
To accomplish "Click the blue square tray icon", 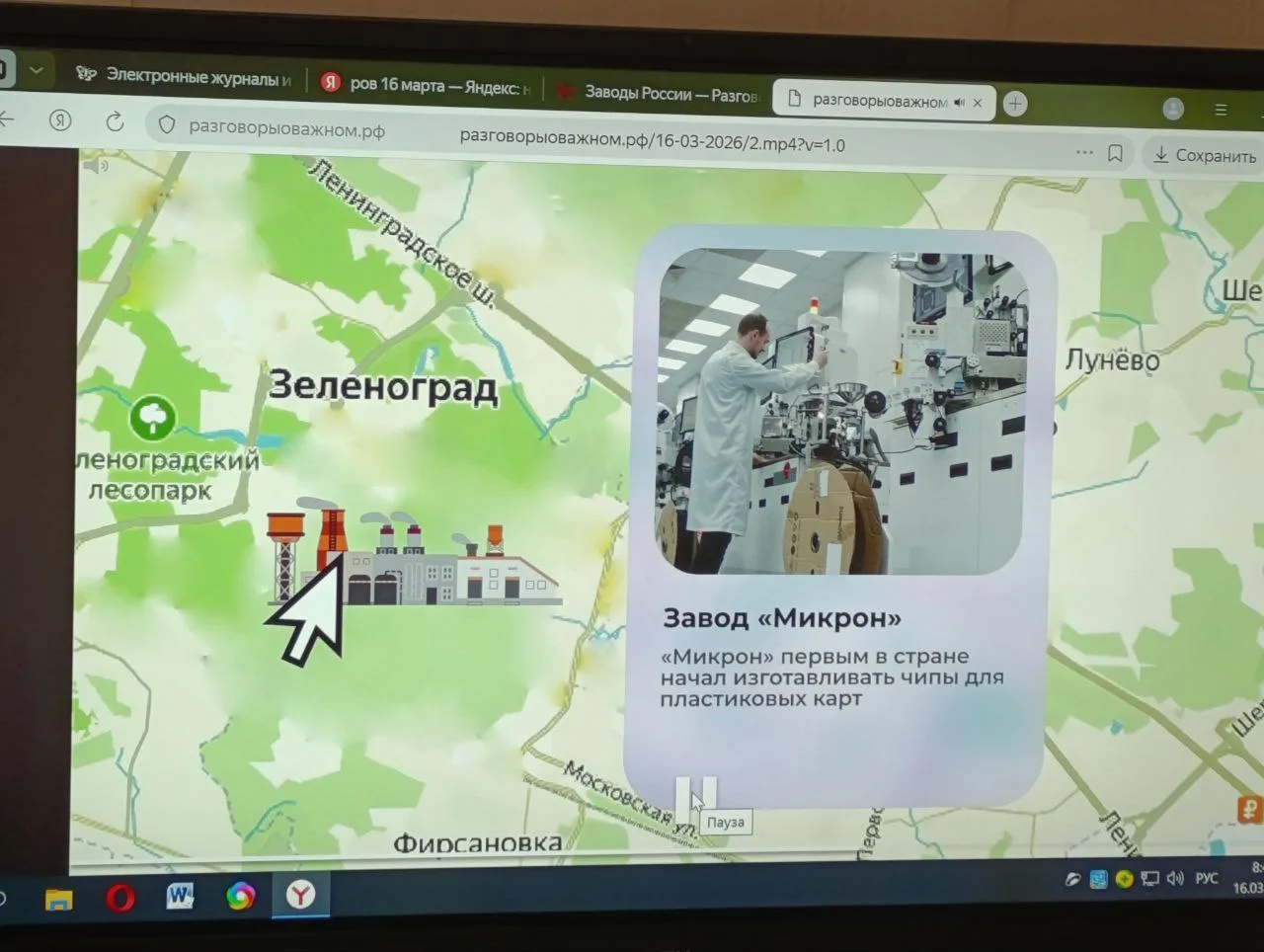I will (x=1098, y=879).
